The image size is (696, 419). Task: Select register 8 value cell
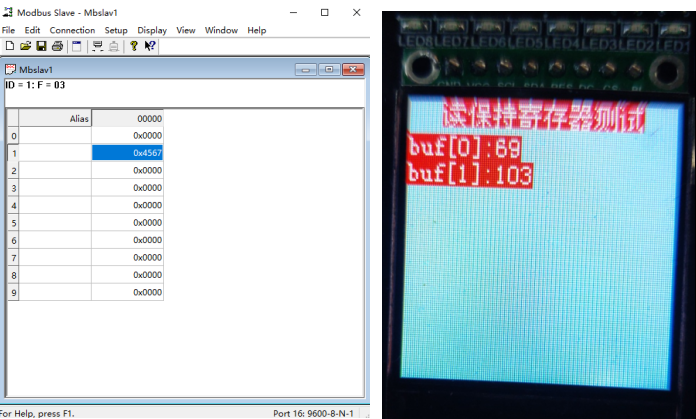tap(127, 275)
